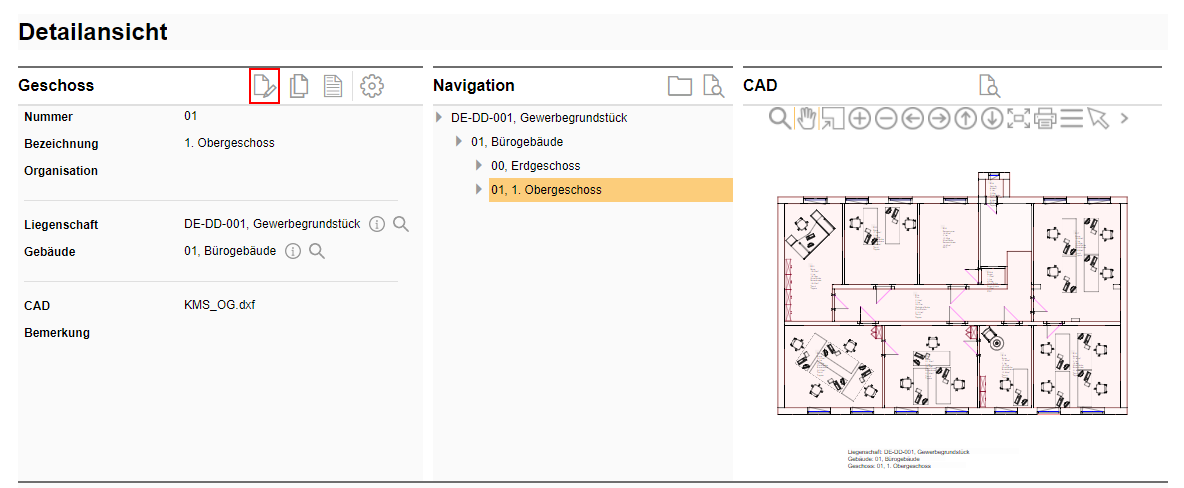Screen dimensions: 1184x488
Task: Select the pan hand tool in CAD toolbar
Action: (806, 118)
